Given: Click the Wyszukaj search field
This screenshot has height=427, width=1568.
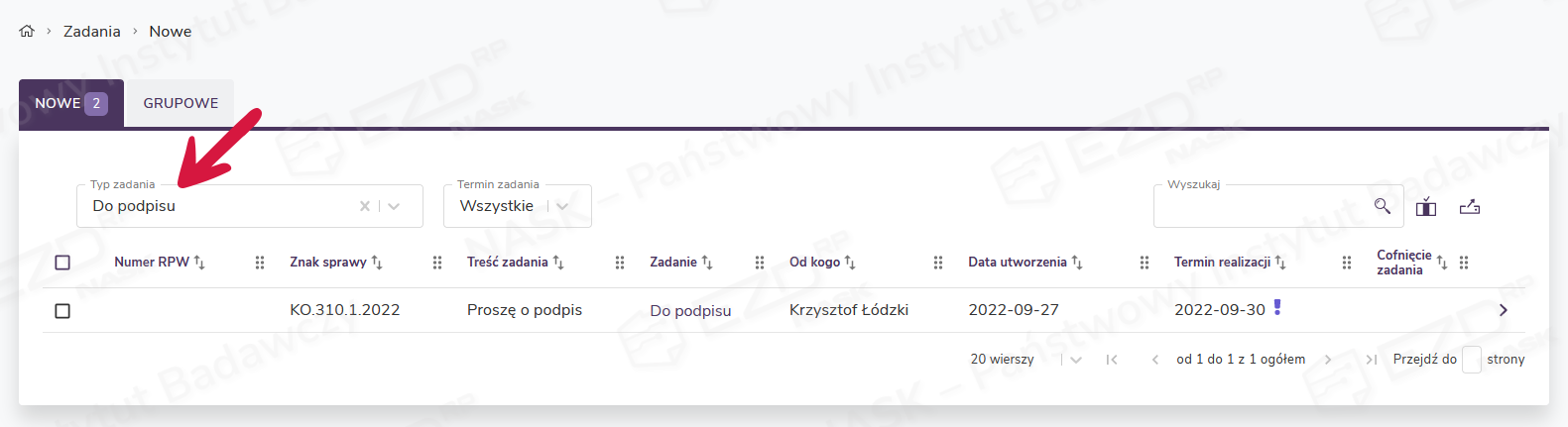Looking at the screenshot, I should tap(1260, 206).
